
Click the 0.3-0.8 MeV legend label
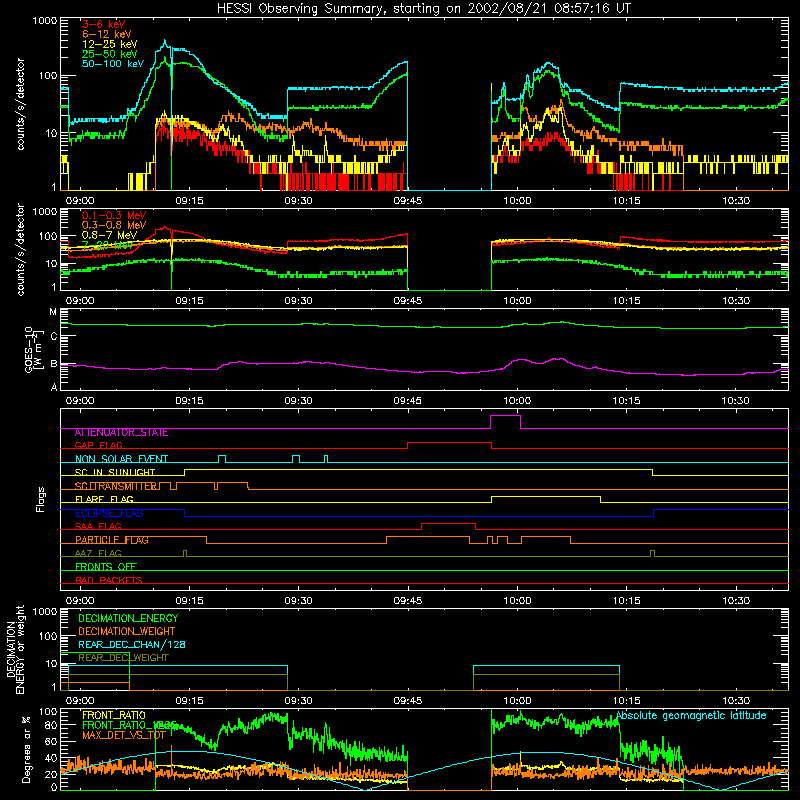tap(114, 225)
